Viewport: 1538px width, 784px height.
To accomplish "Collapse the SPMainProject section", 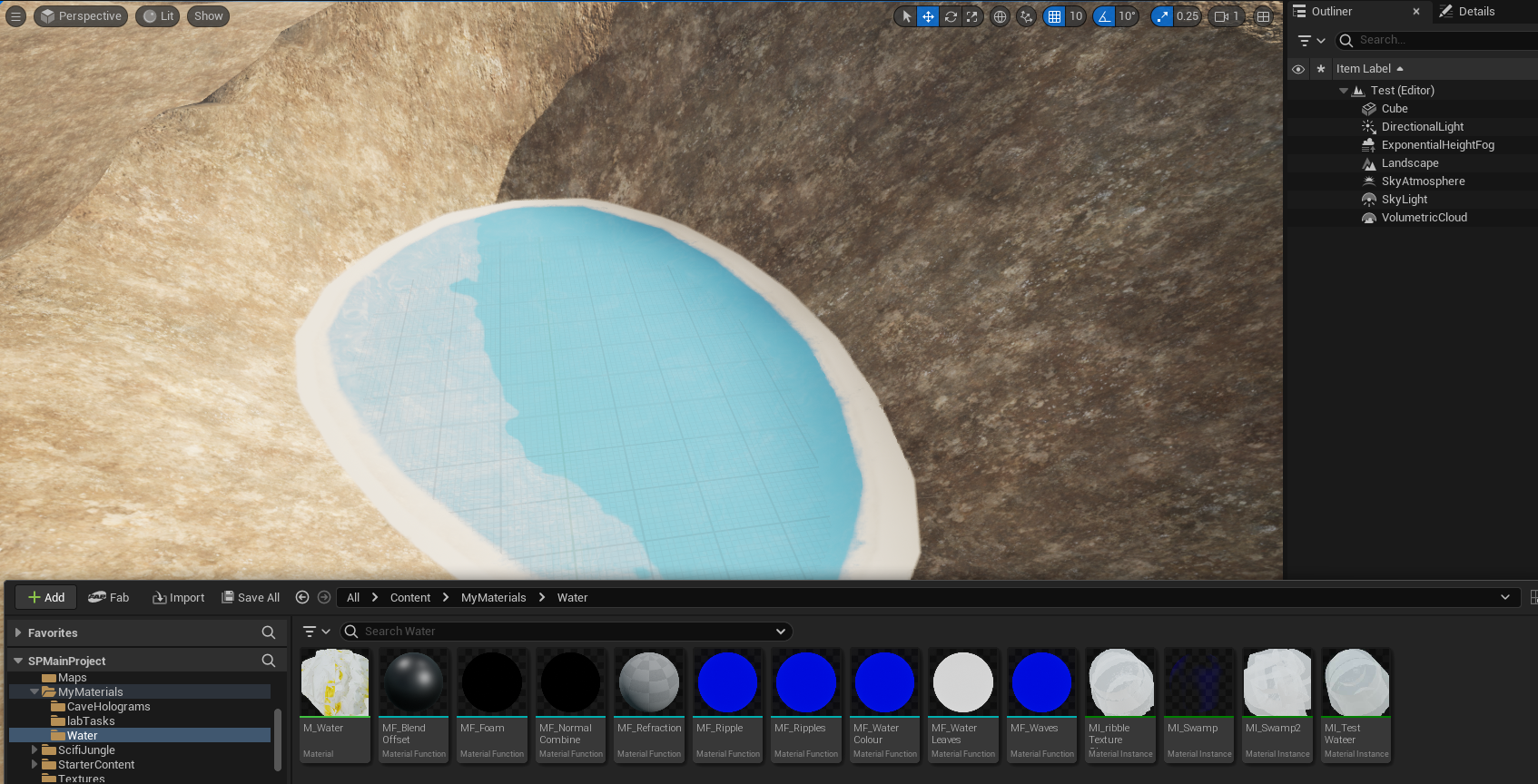I will tap(18, 661).
